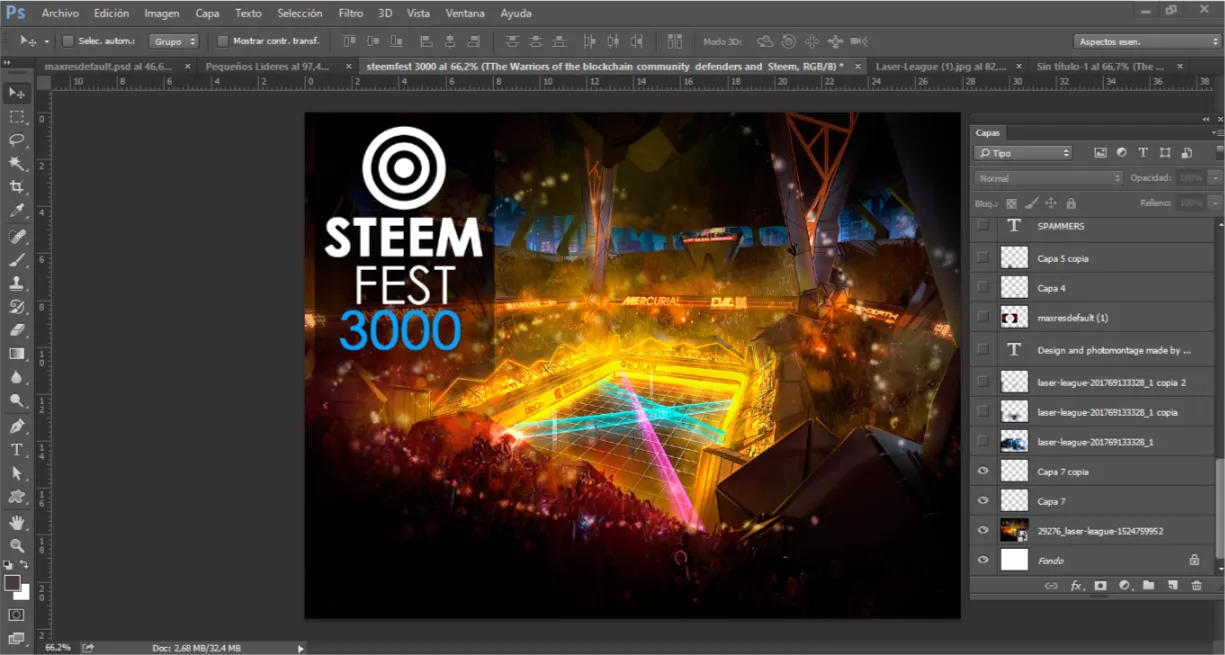Image resolution: width=1225 pixels, height=655 pixels.
Task: Select the Path Selection tool
Action: (x=17, y=473)
